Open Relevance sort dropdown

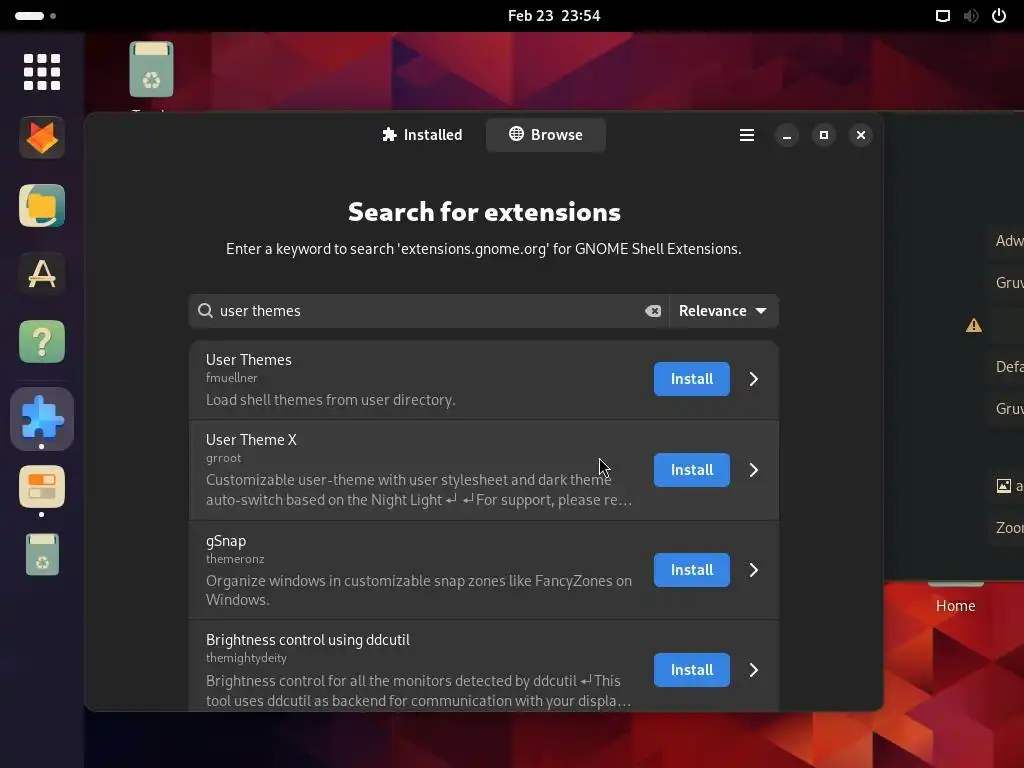tap(723, 311)
